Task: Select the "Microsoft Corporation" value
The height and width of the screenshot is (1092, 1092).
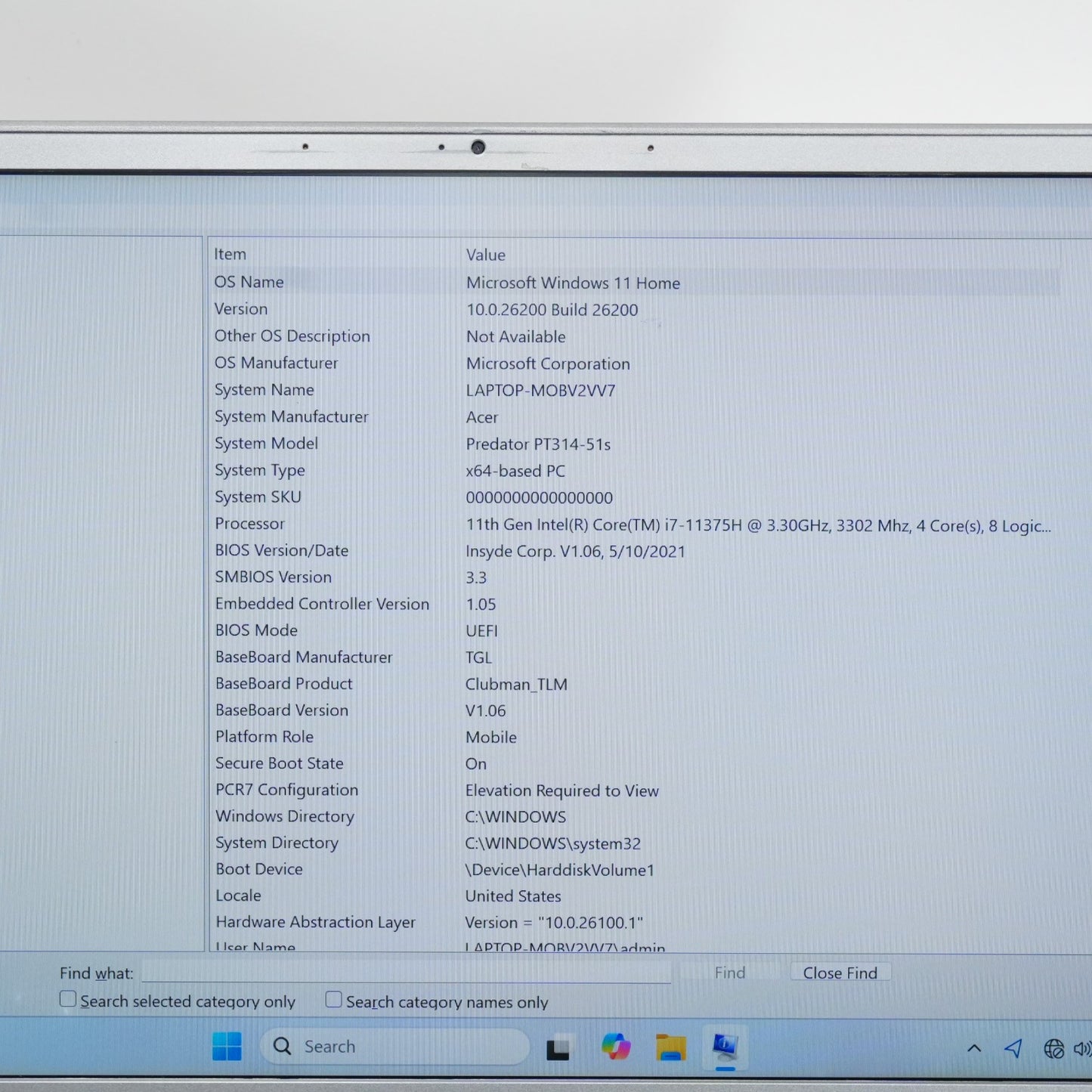Action: click(x=548, y=363)
